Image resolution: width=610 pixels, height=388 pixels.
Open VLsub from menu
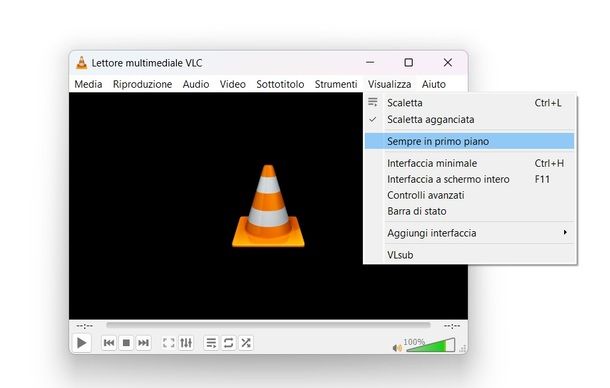click(x=470, y=255)
